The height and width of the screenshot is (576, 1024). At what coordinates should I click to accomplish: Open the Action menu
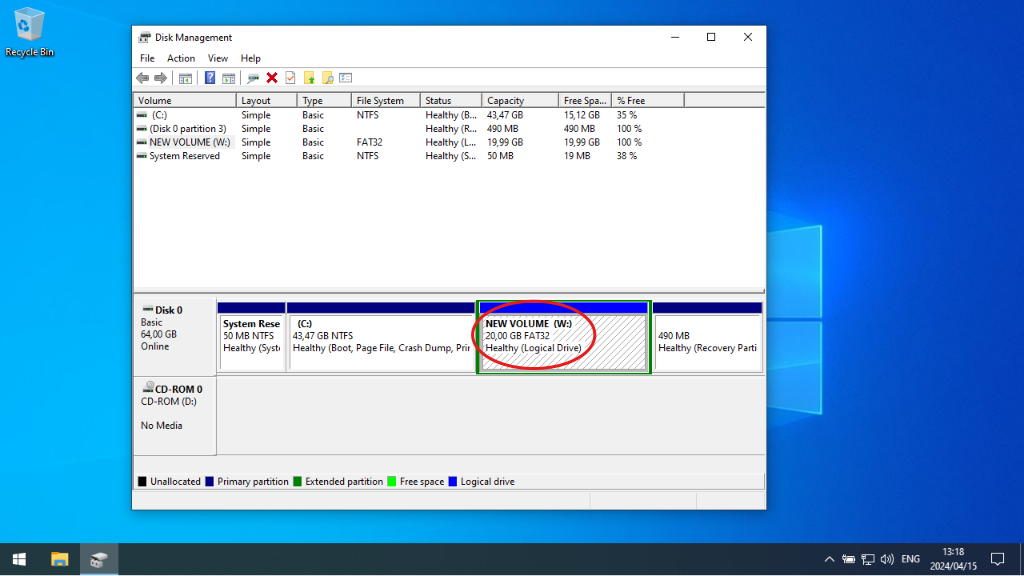(181, 58)
